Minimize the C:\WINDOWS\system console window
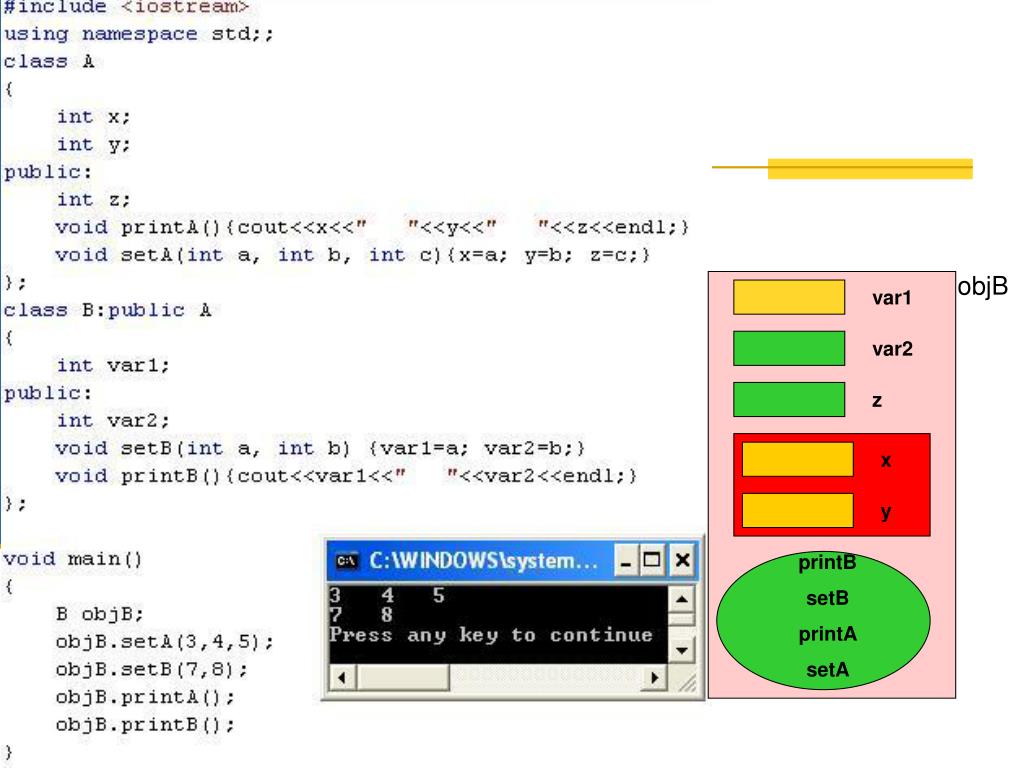This screenshot has width=1024, height=768. [626, 561]
